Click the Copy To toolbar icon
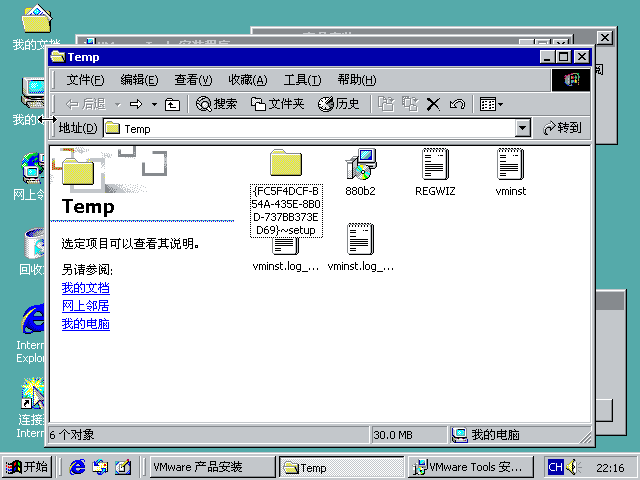This screenshot has height=480, width=640. [x=410, y=104]
